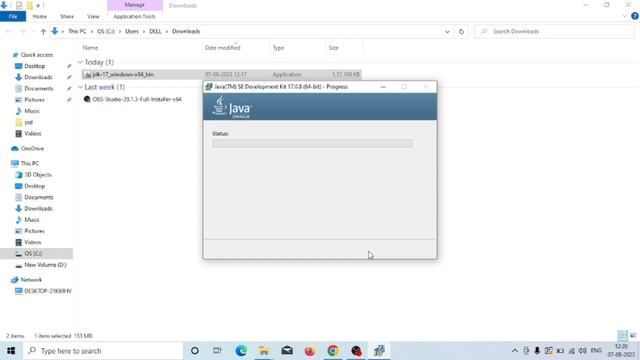Switch to large thumbnails view icon
This screenshot has width=640, height=360.
[x=633, y=336]
